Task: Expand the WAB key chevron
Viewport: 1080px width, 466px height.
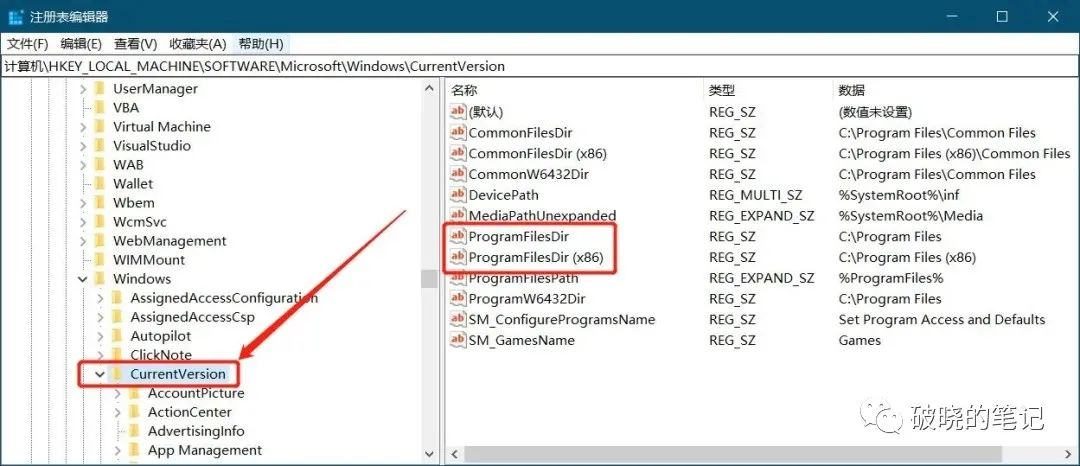Action: (x=83, y=165)
